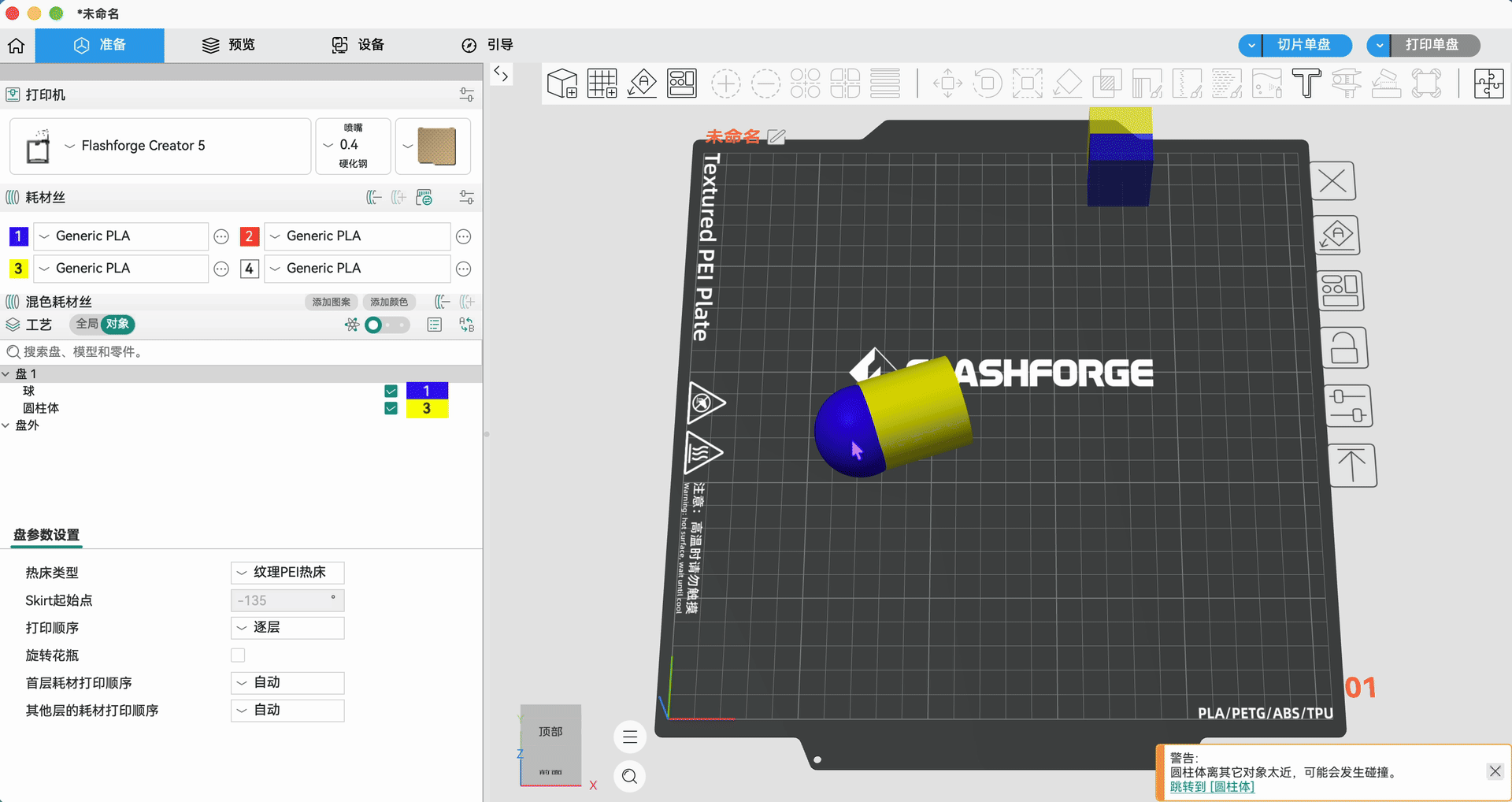Open filament 2 Generic PLA dropdown
The image size is (1512, 802).
(358, 236)
